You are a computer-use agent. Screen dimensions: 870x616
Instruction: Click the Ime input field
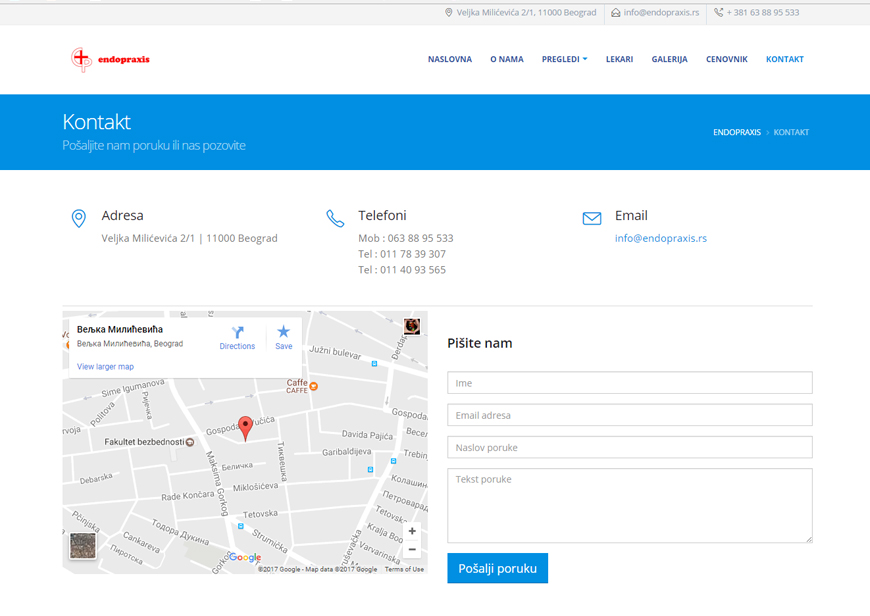(629, 383)
